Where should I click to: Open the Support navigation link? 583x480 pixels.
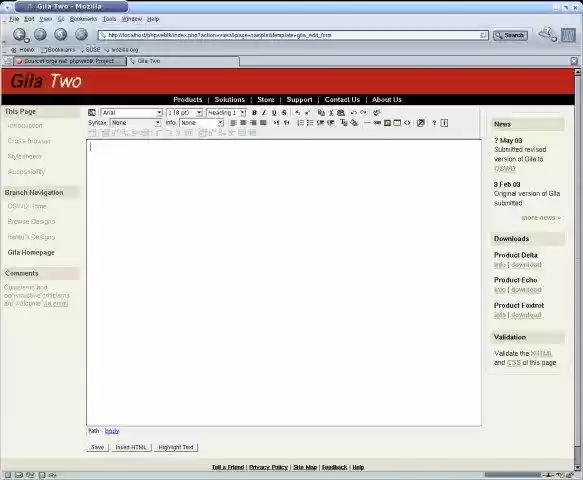[299, 100]
